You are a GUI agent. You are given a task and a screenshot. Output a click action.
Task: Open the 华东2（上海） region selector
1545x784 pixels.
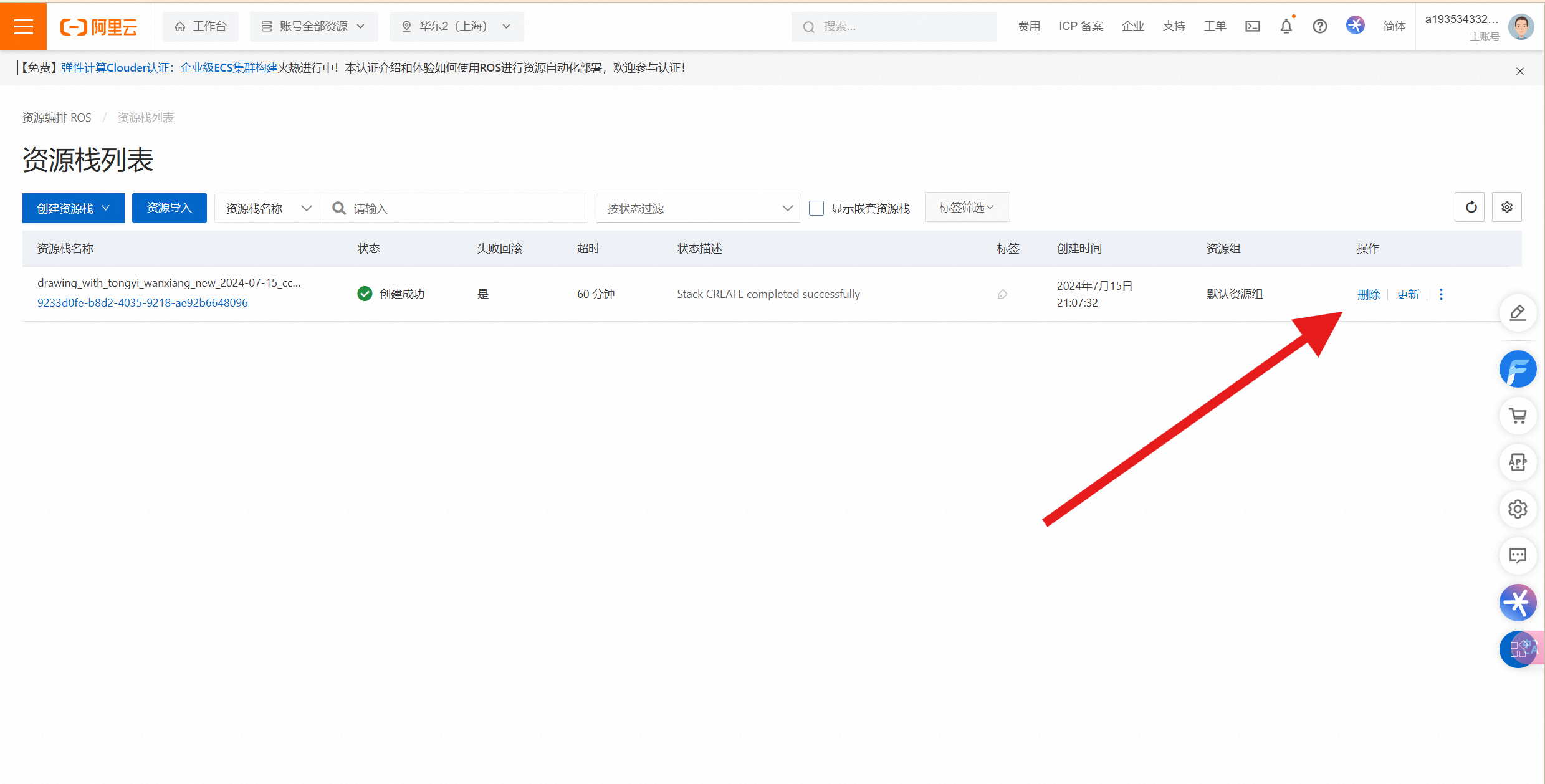456,26
